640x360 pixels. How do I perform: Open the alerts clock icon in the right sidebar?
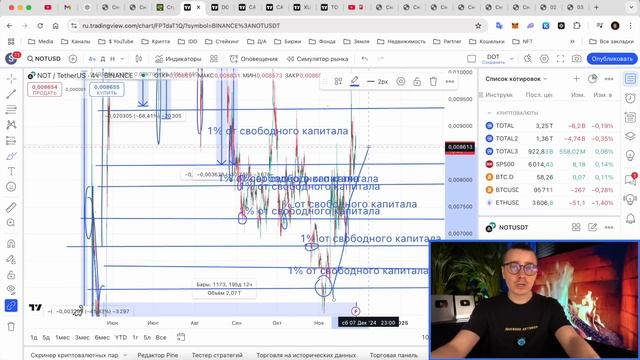pos(630,98)
